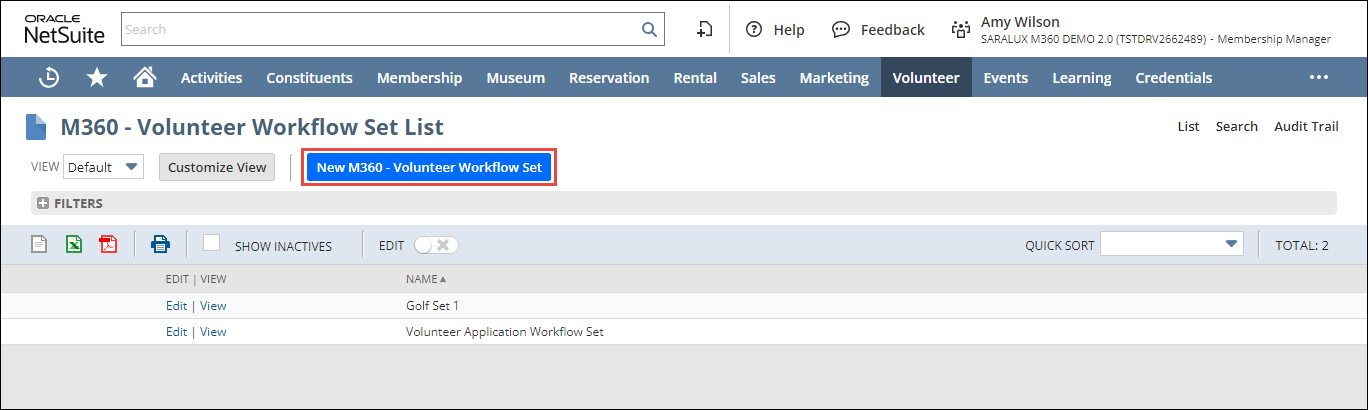This screenshot has height=410, width=1368.
Task: Click into the global Search field
Action: click(x=380, y=29)
